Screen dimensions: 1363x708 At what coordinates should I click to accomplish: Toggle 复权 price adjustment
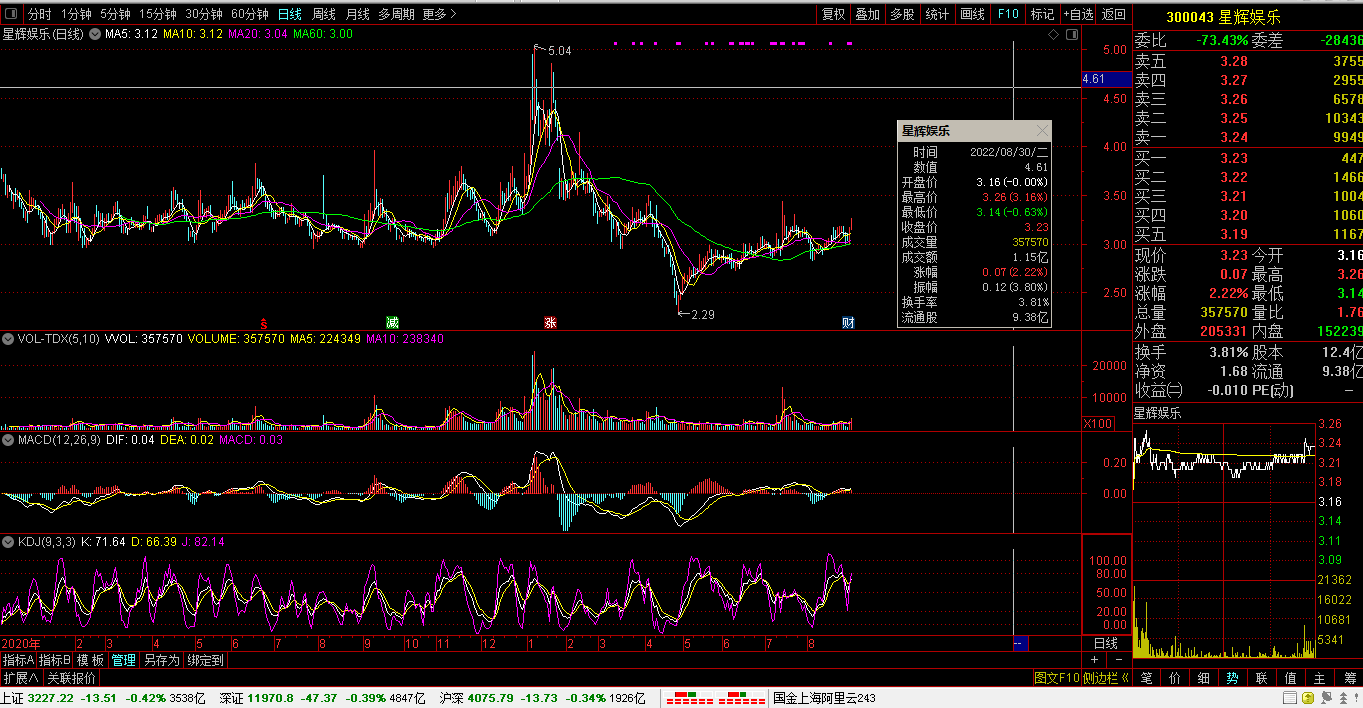pyautogui.click(x=833, y=14)
